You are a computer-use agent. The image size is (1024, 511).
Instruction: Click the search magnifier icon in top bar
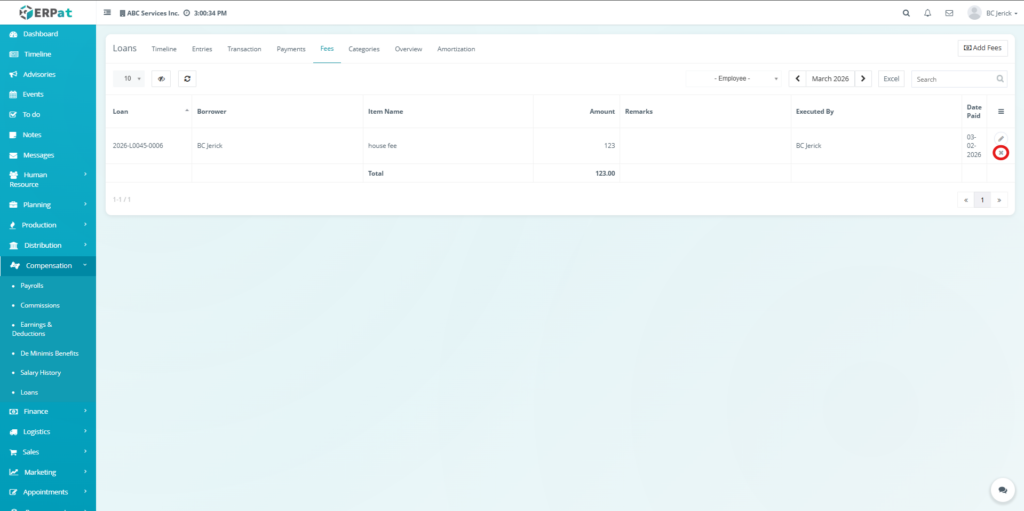(x=906, y=13)
